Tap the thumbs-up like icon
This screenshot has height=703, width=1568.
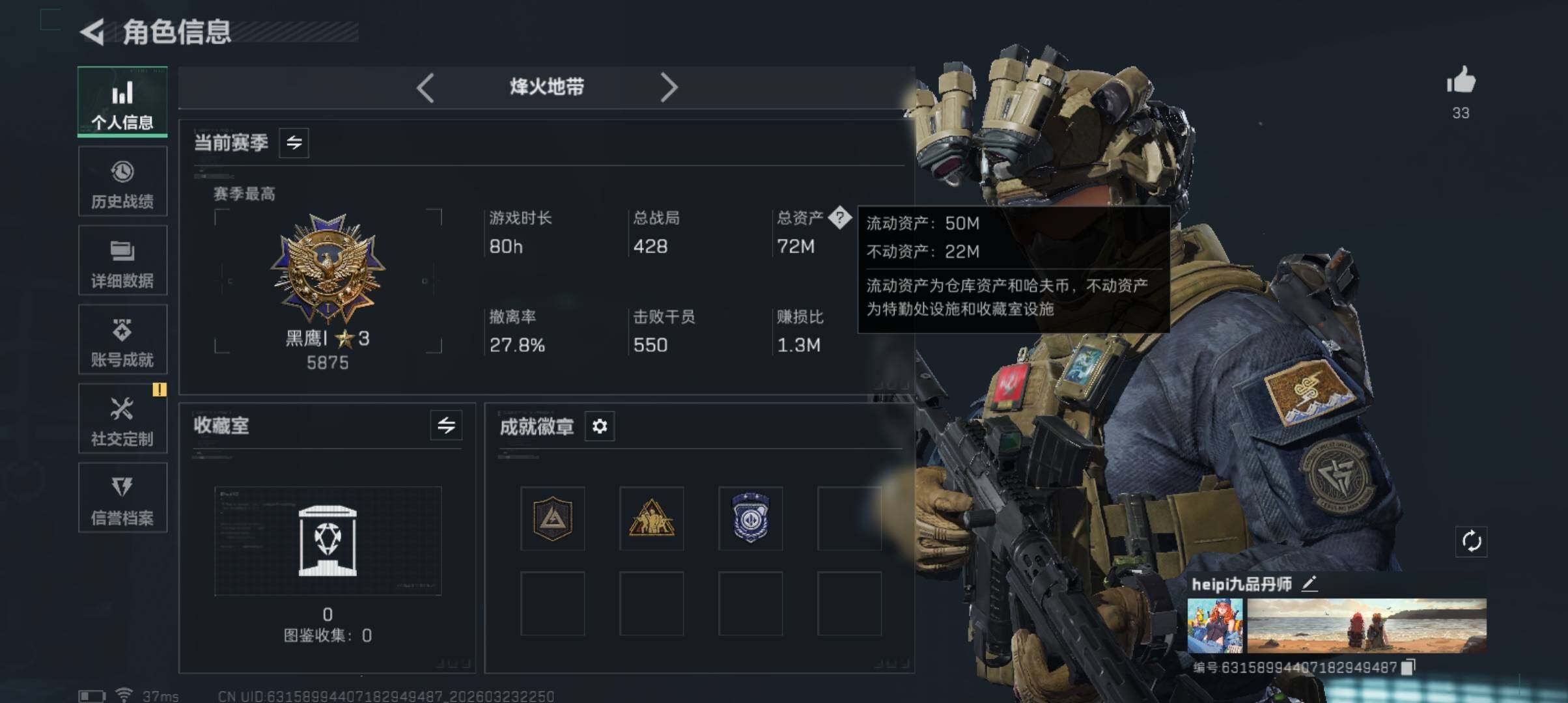(x=1461, y=81)
